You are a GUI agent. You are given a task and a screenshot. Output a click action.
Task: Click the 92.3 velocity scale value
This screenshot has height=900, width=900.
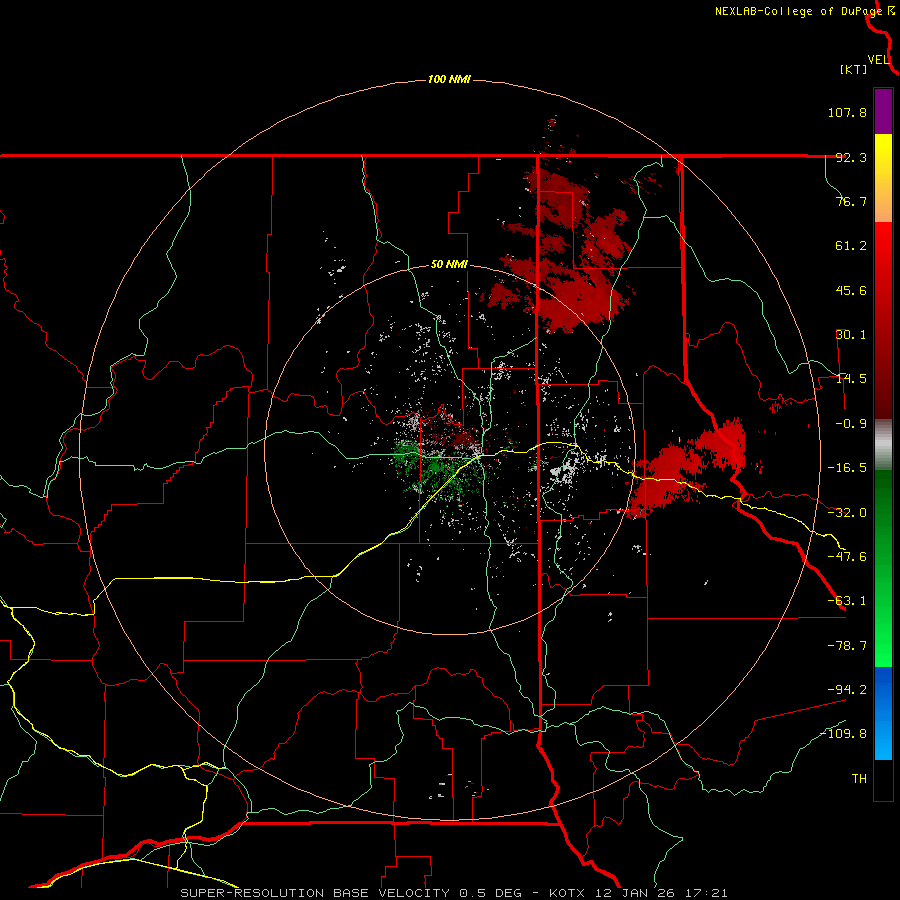(851, 157)
